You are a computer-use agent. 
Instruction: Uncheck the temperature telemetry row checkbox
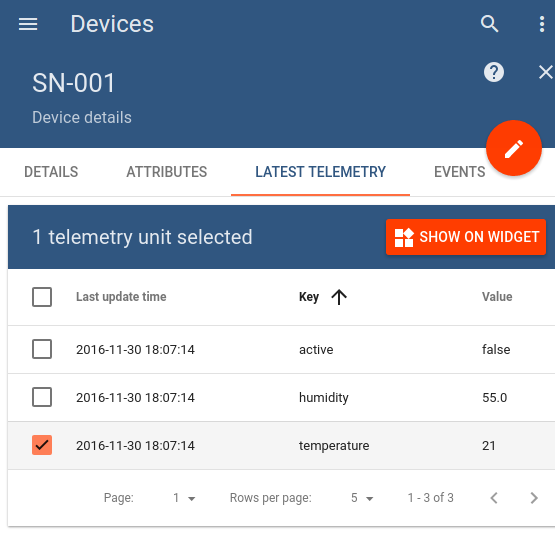(42, 445)
